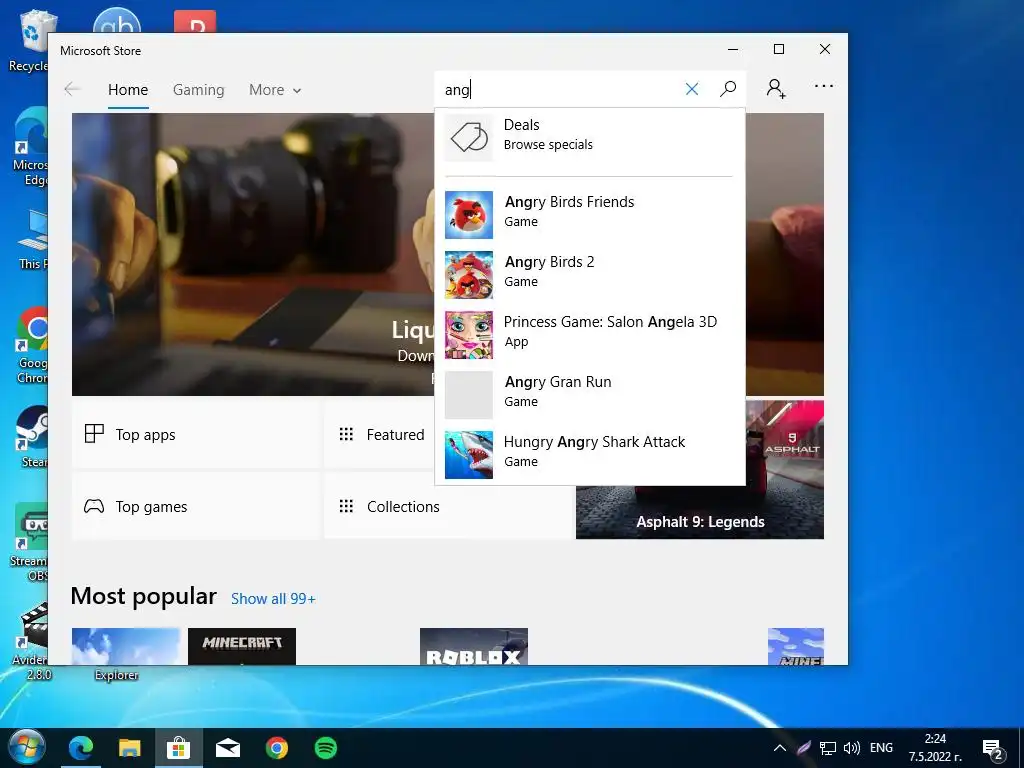This screenshot has height=768, width=1024.
Task: Open the Roblox thumbnail in Most popular
Action: [473, 647]
